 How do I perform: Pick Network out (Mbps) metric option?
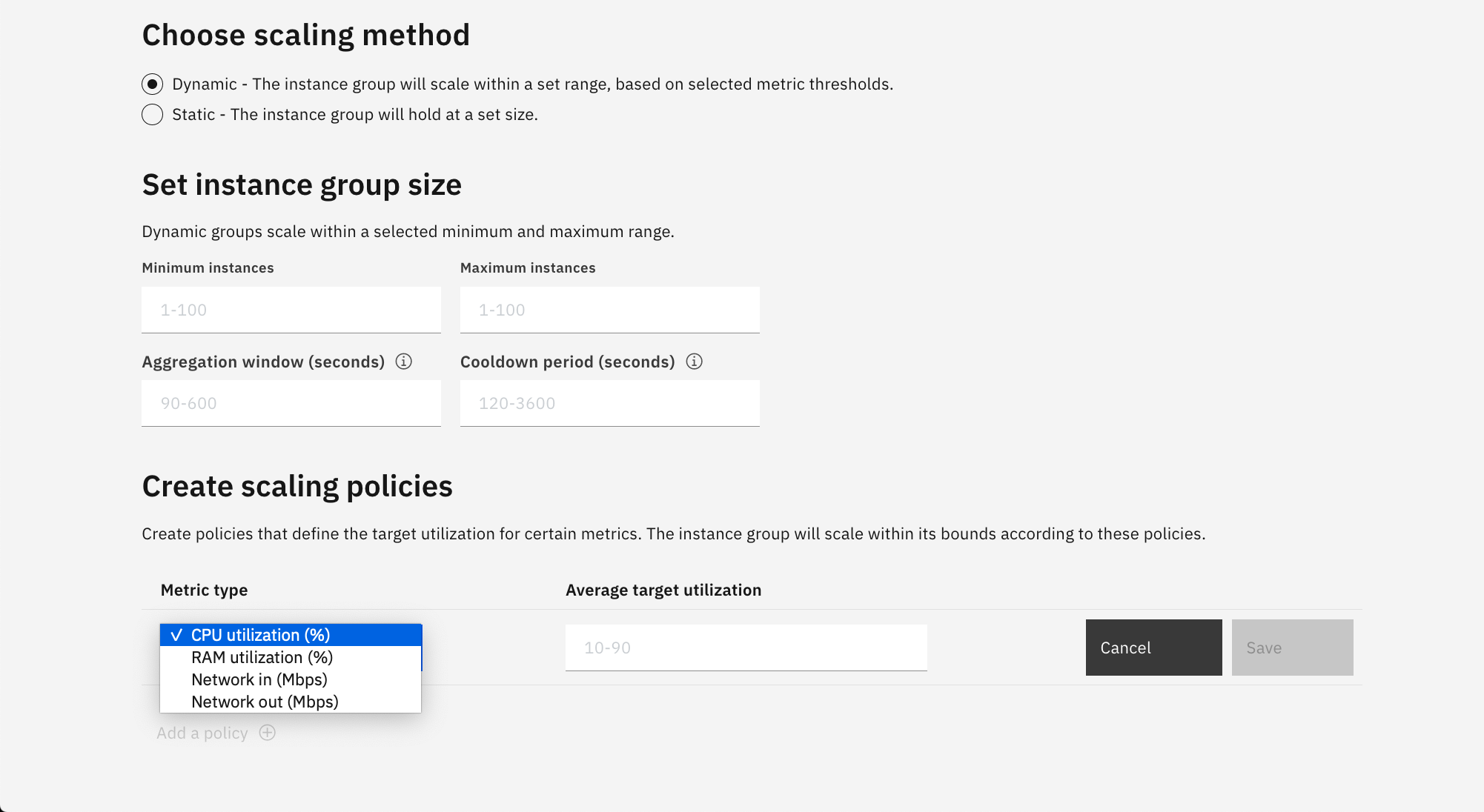265,702
